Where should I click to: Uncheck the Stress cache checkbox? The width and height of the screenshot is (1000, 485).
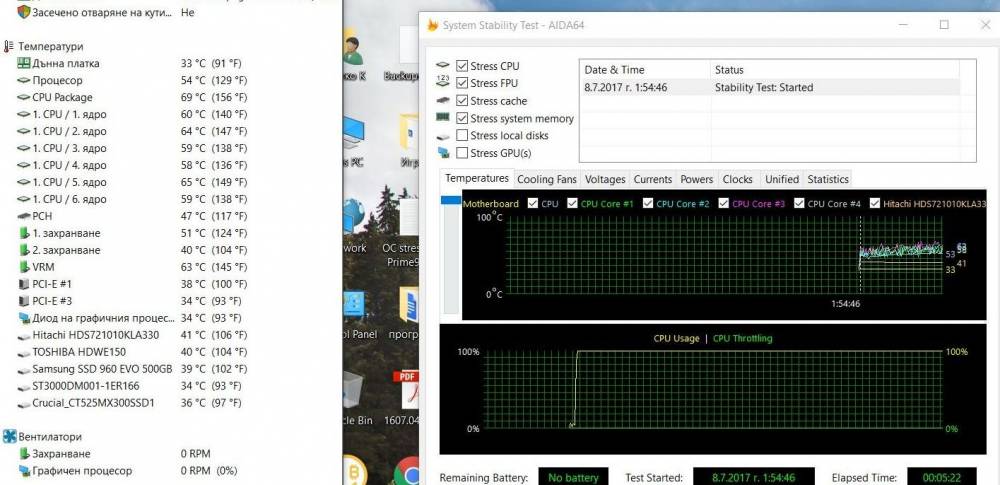pyautogui.click(x=462, y=101)
